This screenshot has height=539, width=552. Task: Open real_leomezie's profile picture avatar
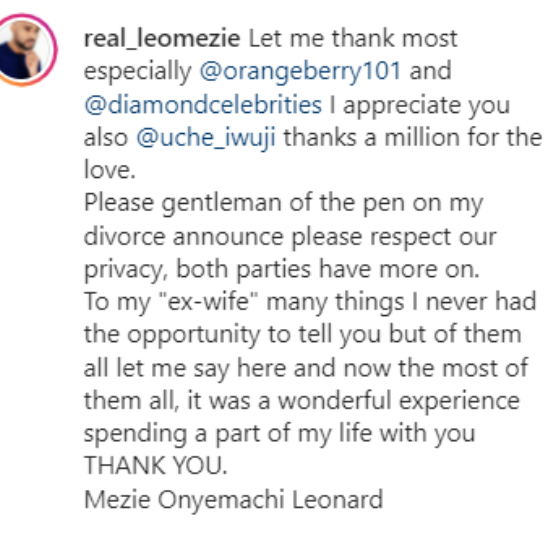[23, 50]
